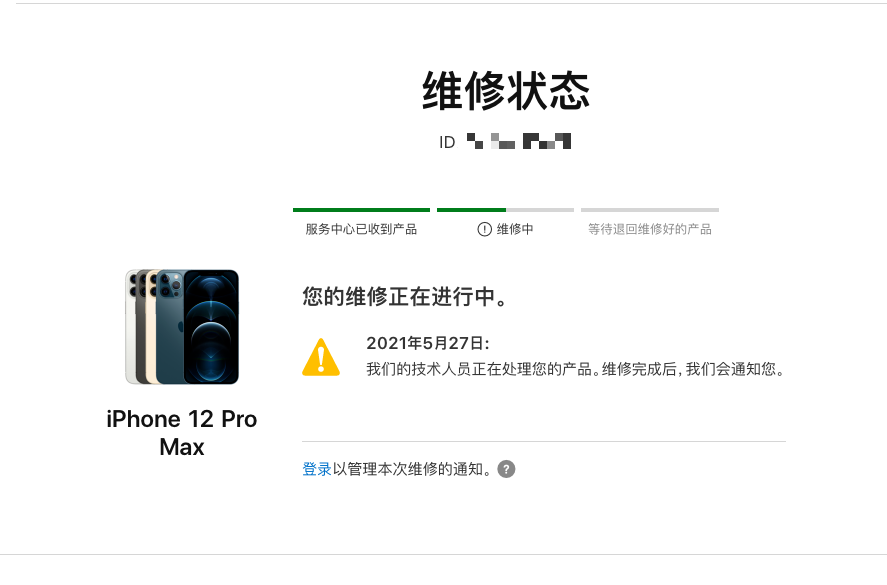Click the 以管理本次维修的通知 text
Image resolution: width=887 pixels, height=585 pixels.
(x=414, y=469)
